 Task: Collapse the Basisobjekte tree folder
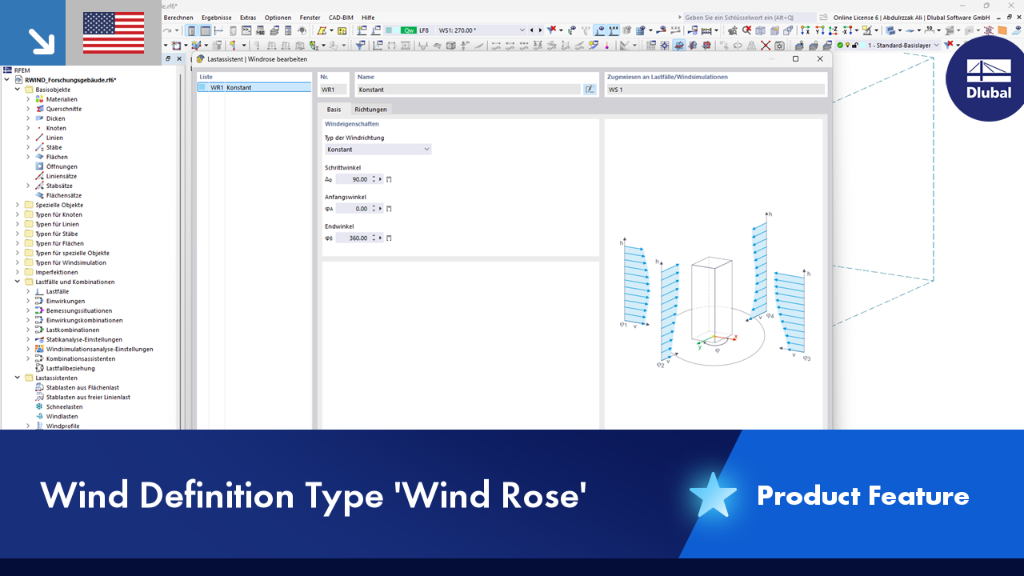[x=18, y=89]
